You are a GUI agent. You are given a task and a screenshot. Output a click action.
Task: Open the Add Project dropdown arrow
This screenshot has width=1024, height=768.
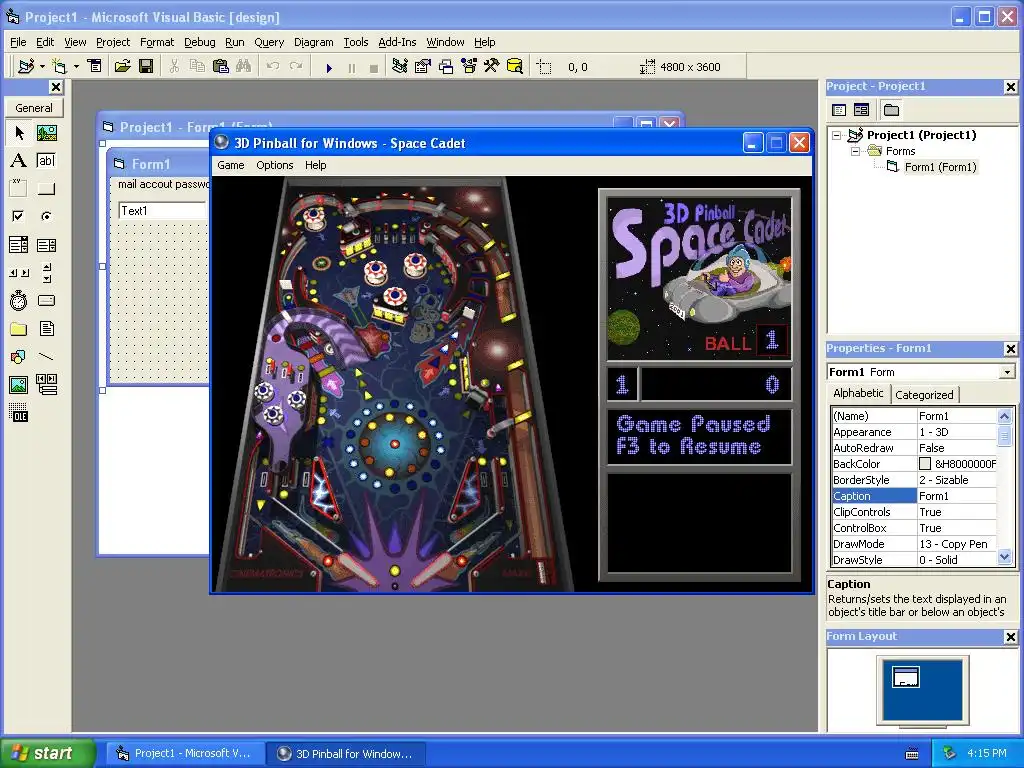point(42,66)
